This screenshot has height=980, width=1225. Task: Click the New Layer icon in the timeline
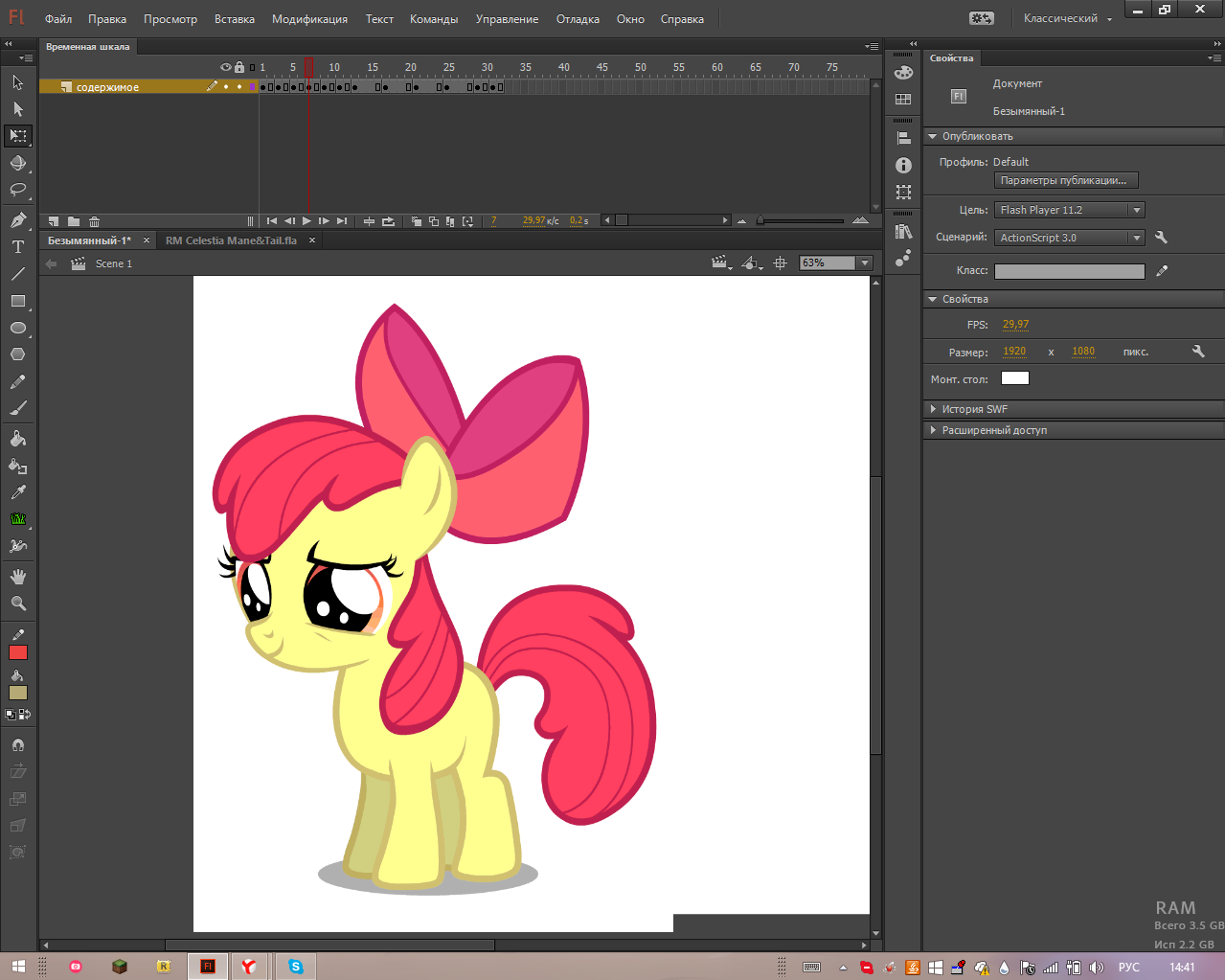54,221
